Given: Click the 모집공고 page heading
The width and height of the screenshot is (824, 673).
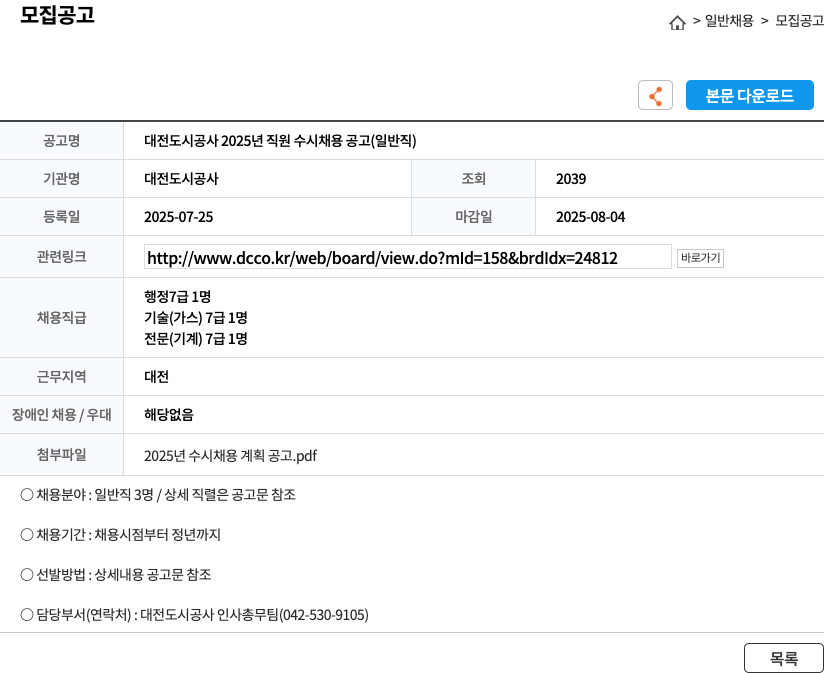Looking at the screenshot, I should click(57, 14).
